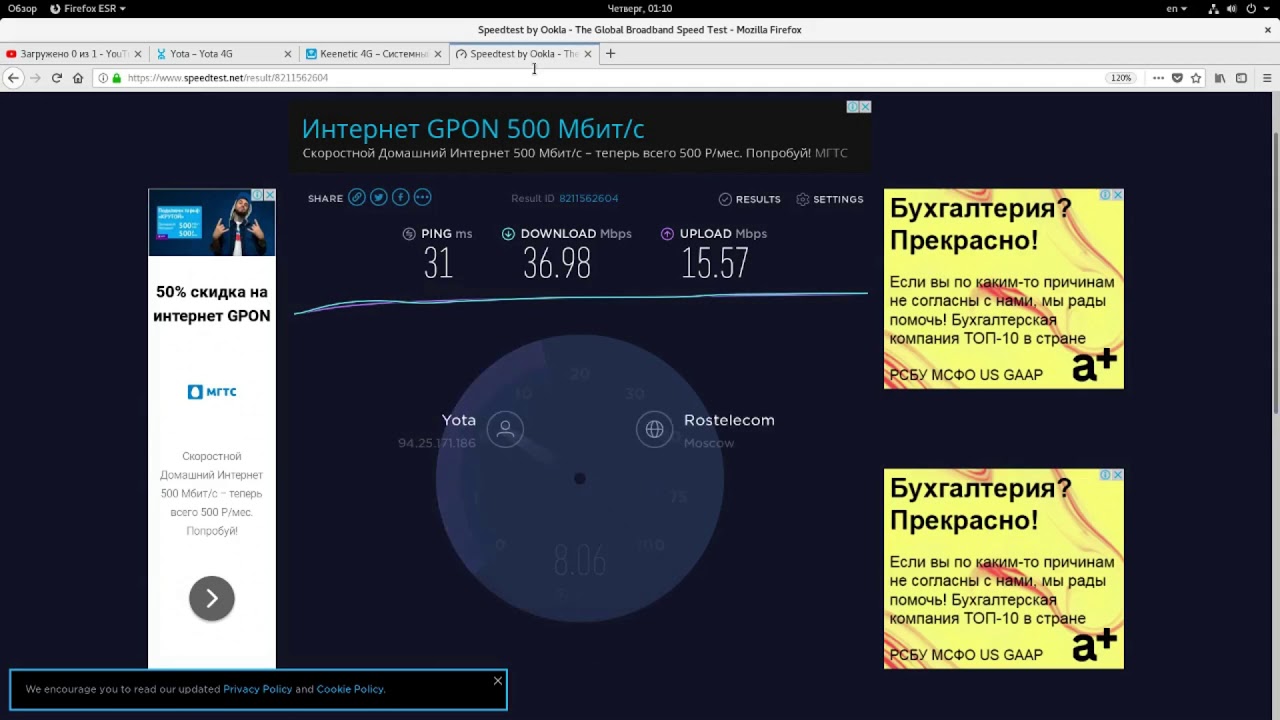Viewport: 1280px width, 720px height.
Task: Go to the Firefox home page
Action: click(x=78, y=77)
